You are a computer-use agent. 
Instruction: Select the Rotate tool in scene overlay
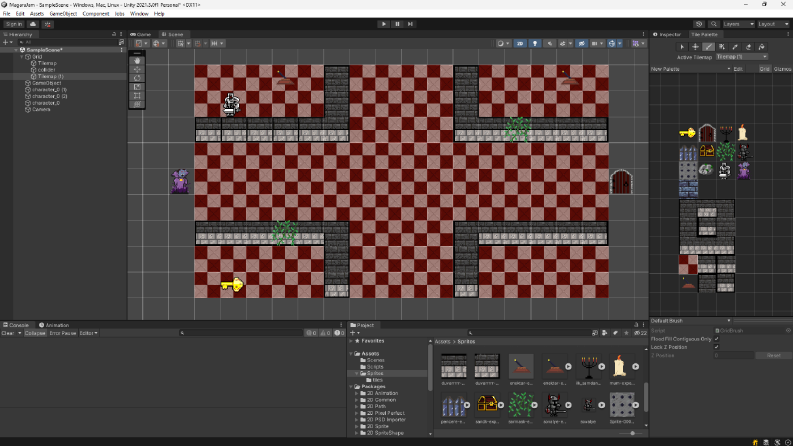[137, 78]
